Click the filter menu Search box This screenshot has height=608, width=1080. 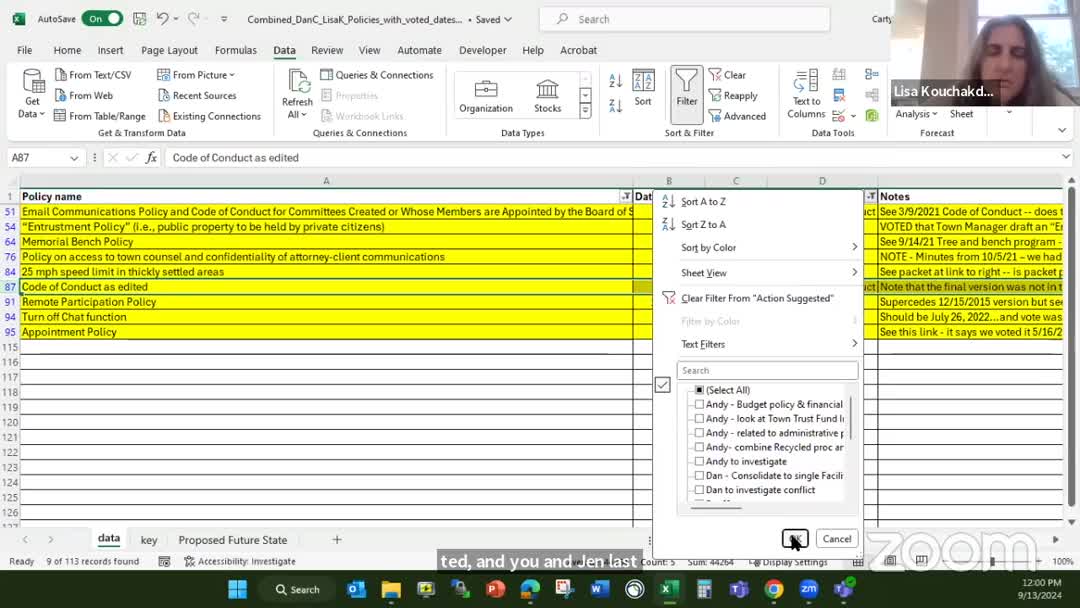[x=767, y=370]
